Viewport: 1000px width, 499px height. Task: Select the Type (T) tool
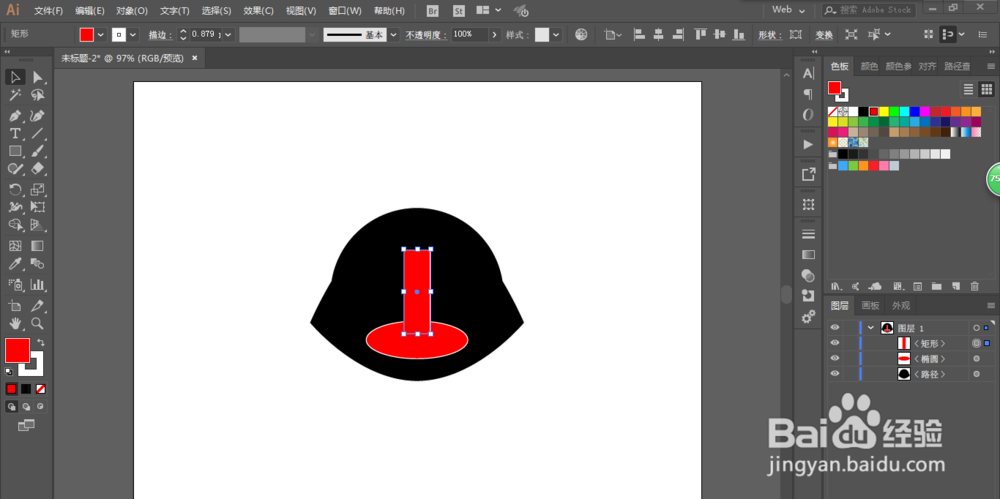[x=15, y=133]
